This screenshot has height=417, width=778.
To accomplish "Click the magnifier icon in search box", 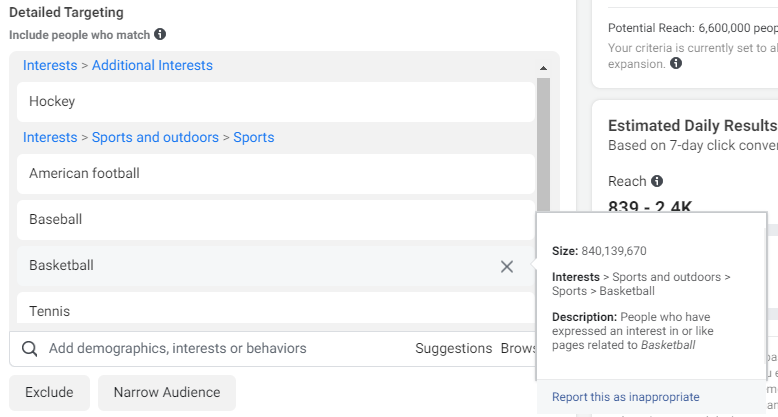I will point(30,349).
